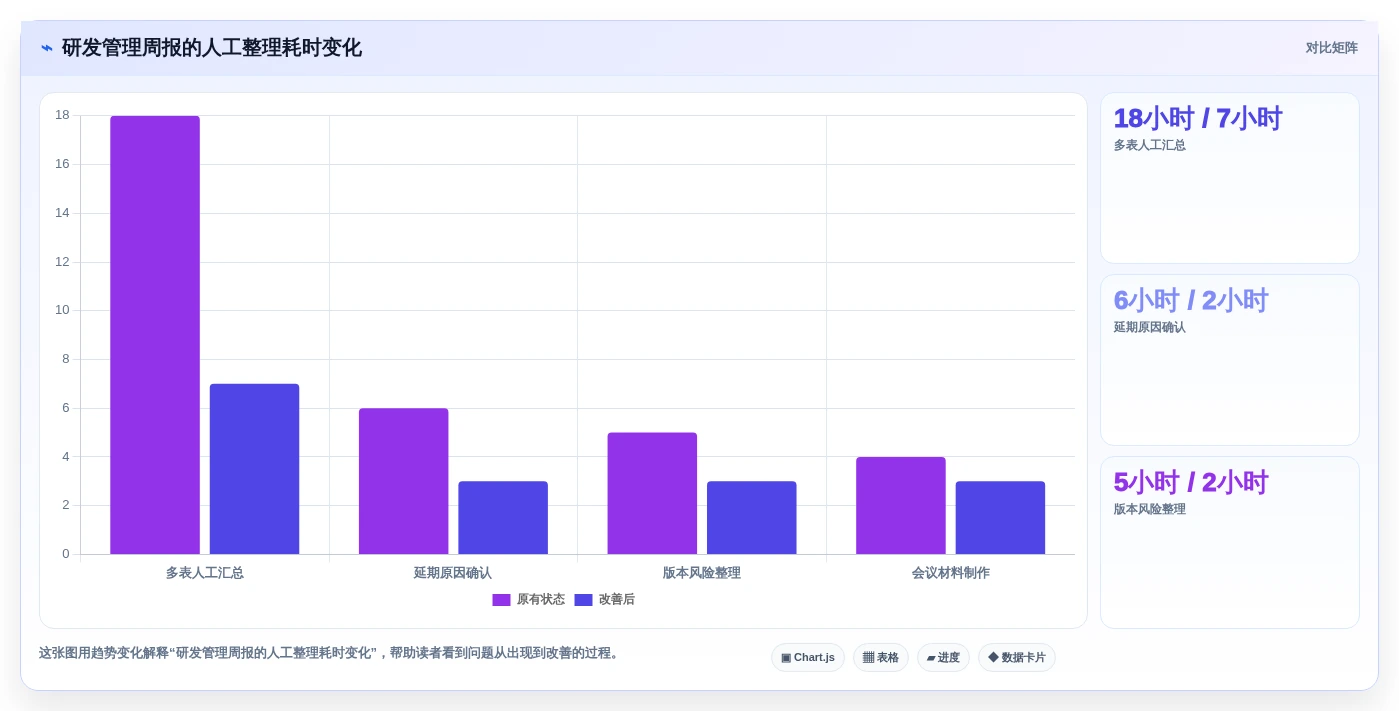This screenshot has height=711, width=1399.
Task: Select the 表格 tag chip
Action: coord(881,658)
